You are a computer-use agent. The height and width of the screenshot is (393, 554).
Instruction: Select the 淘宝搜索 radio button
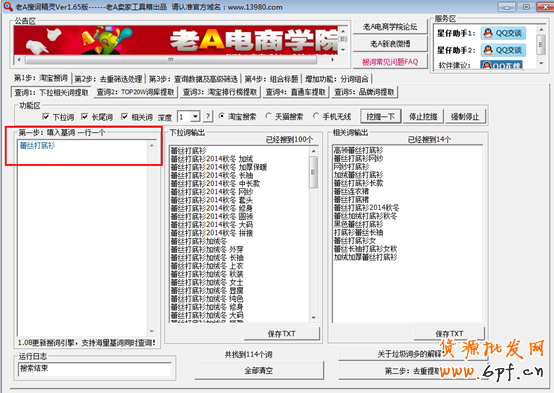pos(222,116)
